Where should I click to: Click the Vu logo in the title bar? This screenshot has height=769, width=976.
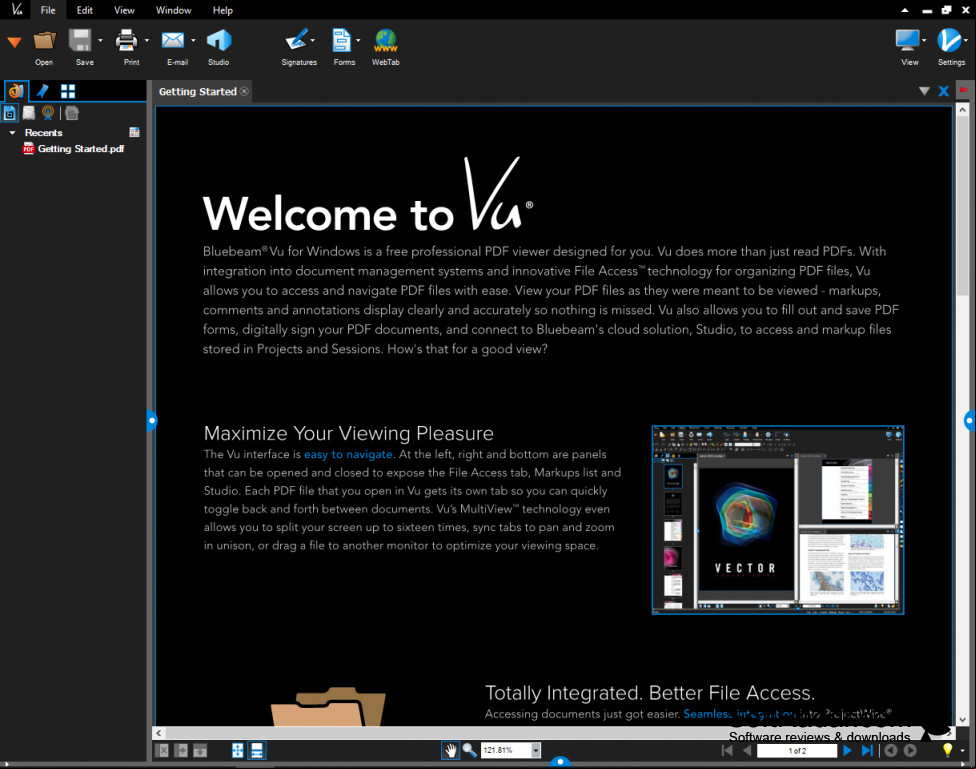(x=16, y=9)
